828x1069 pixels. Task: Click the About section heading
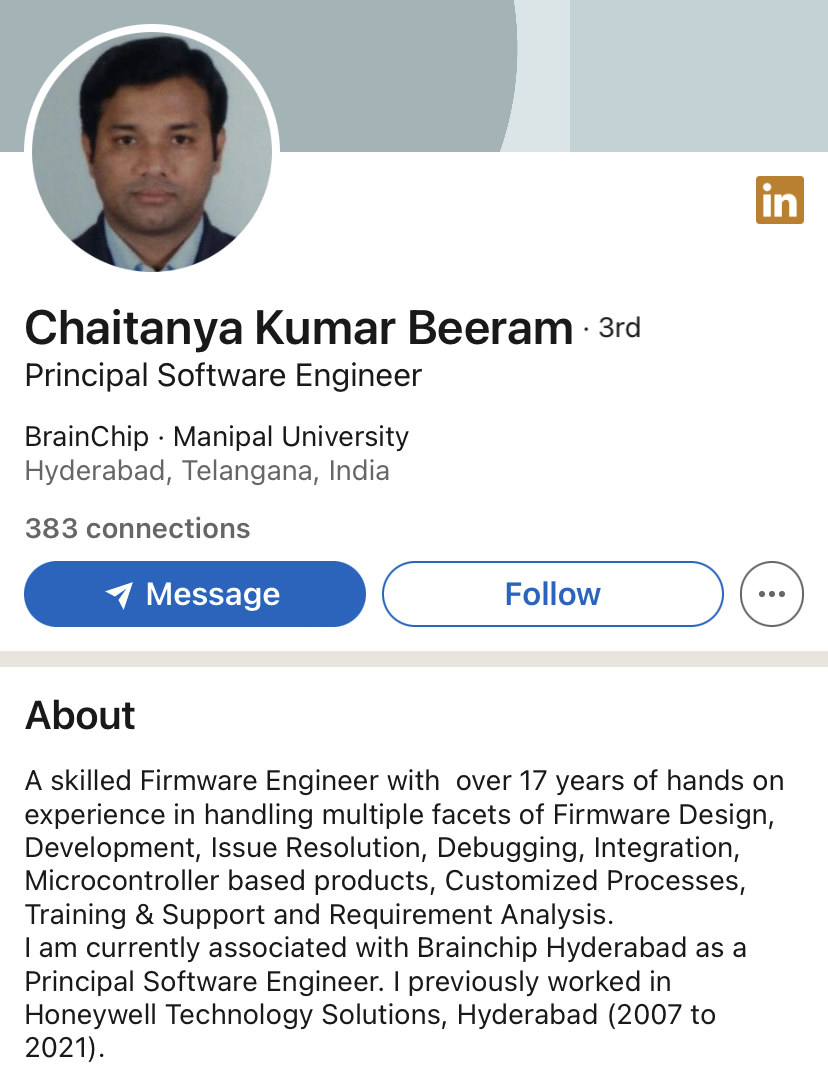point(80,715)
